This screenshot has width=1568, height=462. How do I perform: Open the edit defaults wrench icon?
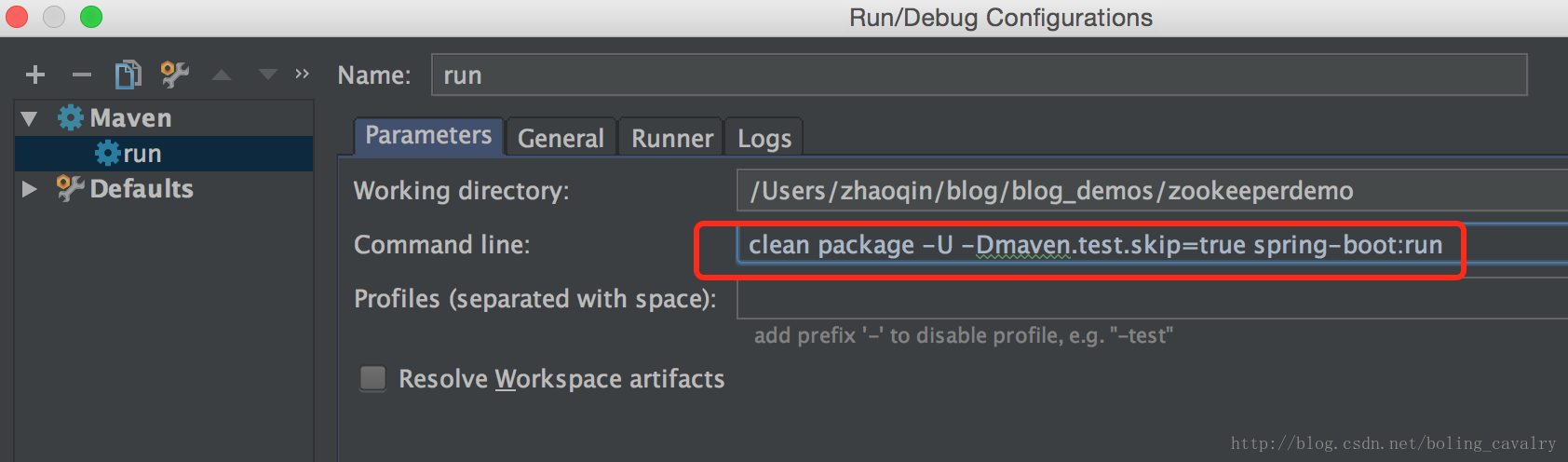tap(174, 75)
